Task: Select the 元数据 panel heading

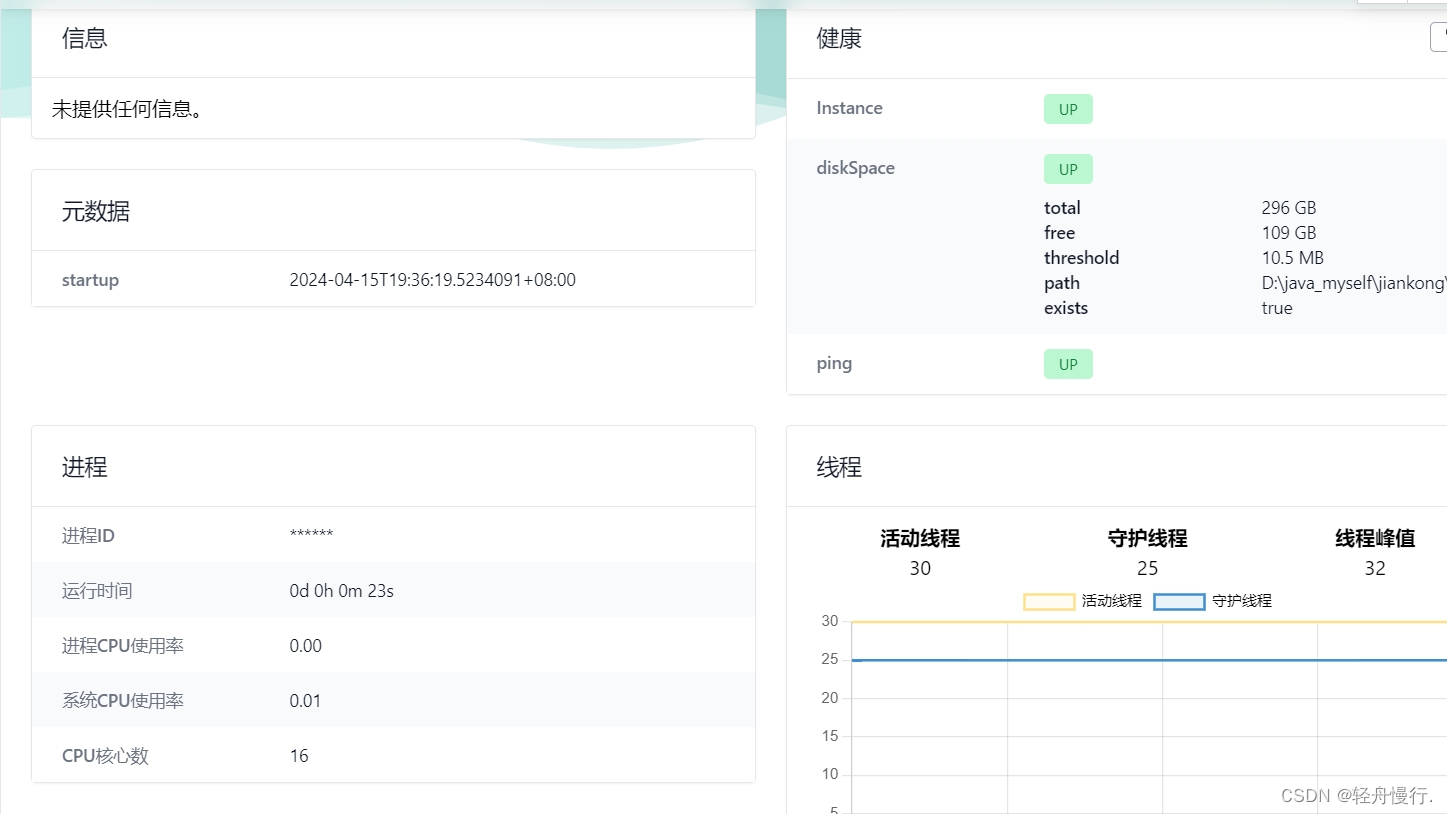Action: coord(96,212)
